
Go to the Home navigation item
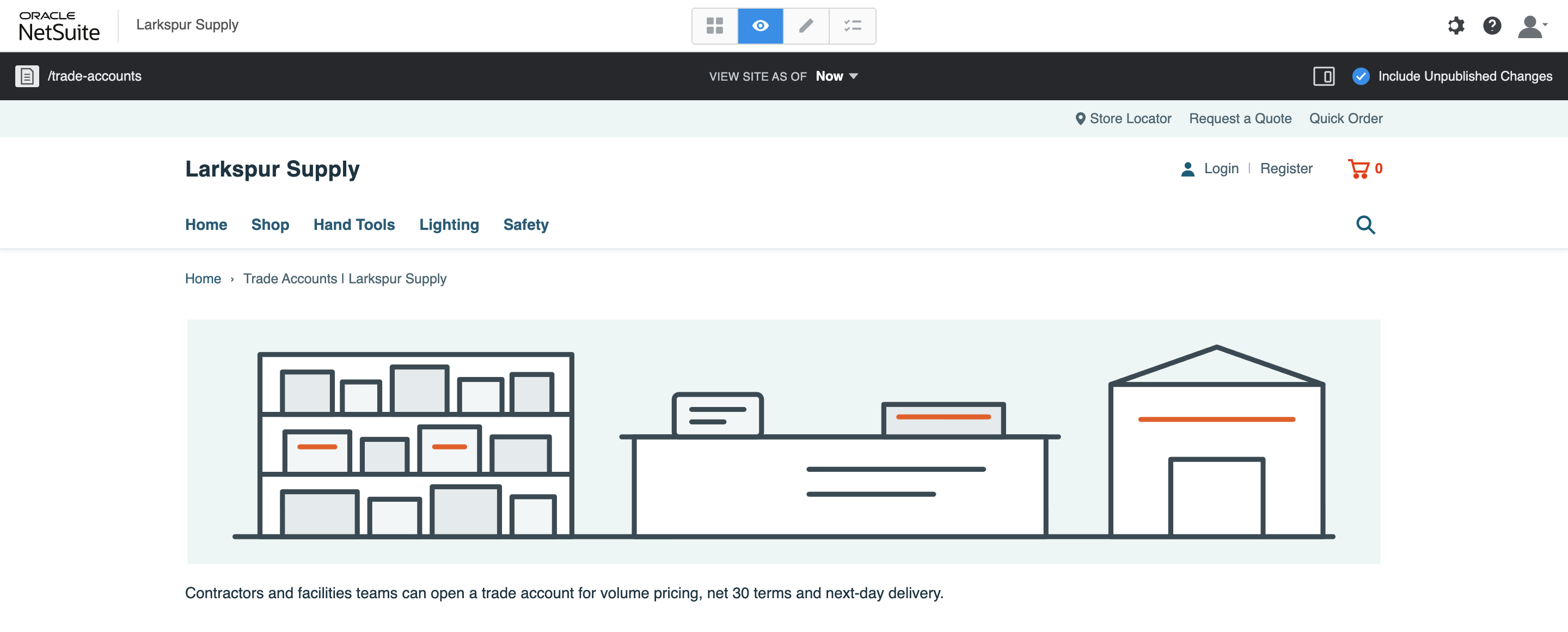click(x=206, y=224)
